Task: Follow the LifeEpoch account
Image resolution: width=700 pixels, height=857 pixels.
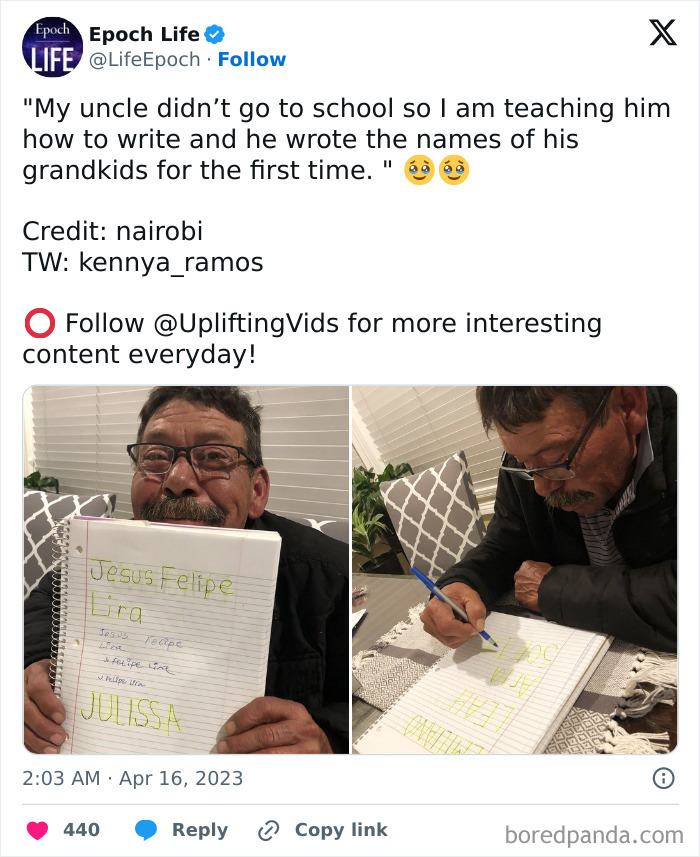Action: (x=252, y=59)
